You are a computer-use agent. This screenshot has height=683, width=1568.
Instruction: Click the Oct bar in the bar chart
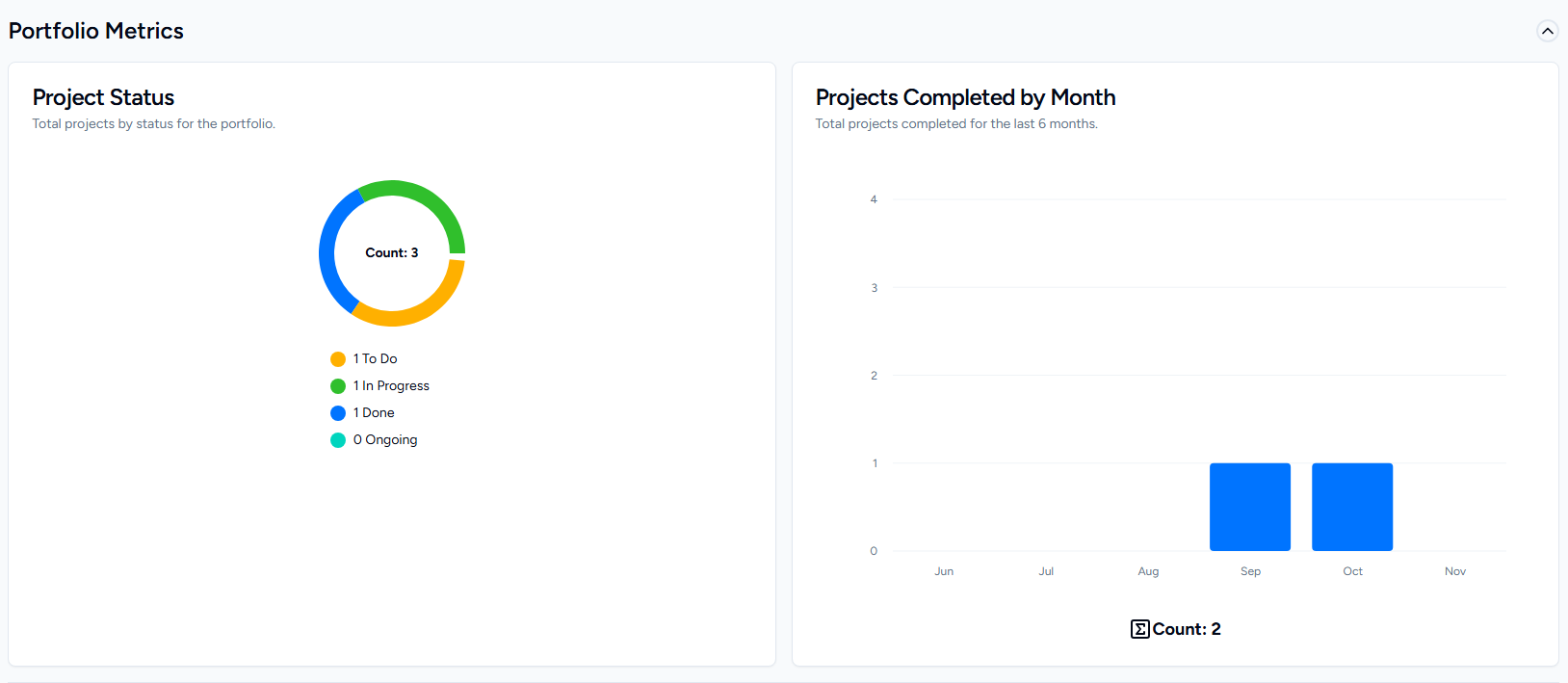(1352, 507)
